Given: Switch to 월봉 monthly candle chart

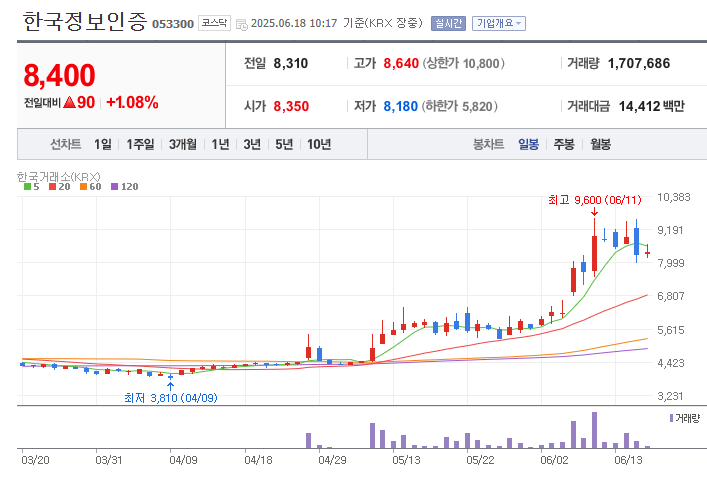Looking at the screenshot, I should pyautogui.click(x=600, y=144).
